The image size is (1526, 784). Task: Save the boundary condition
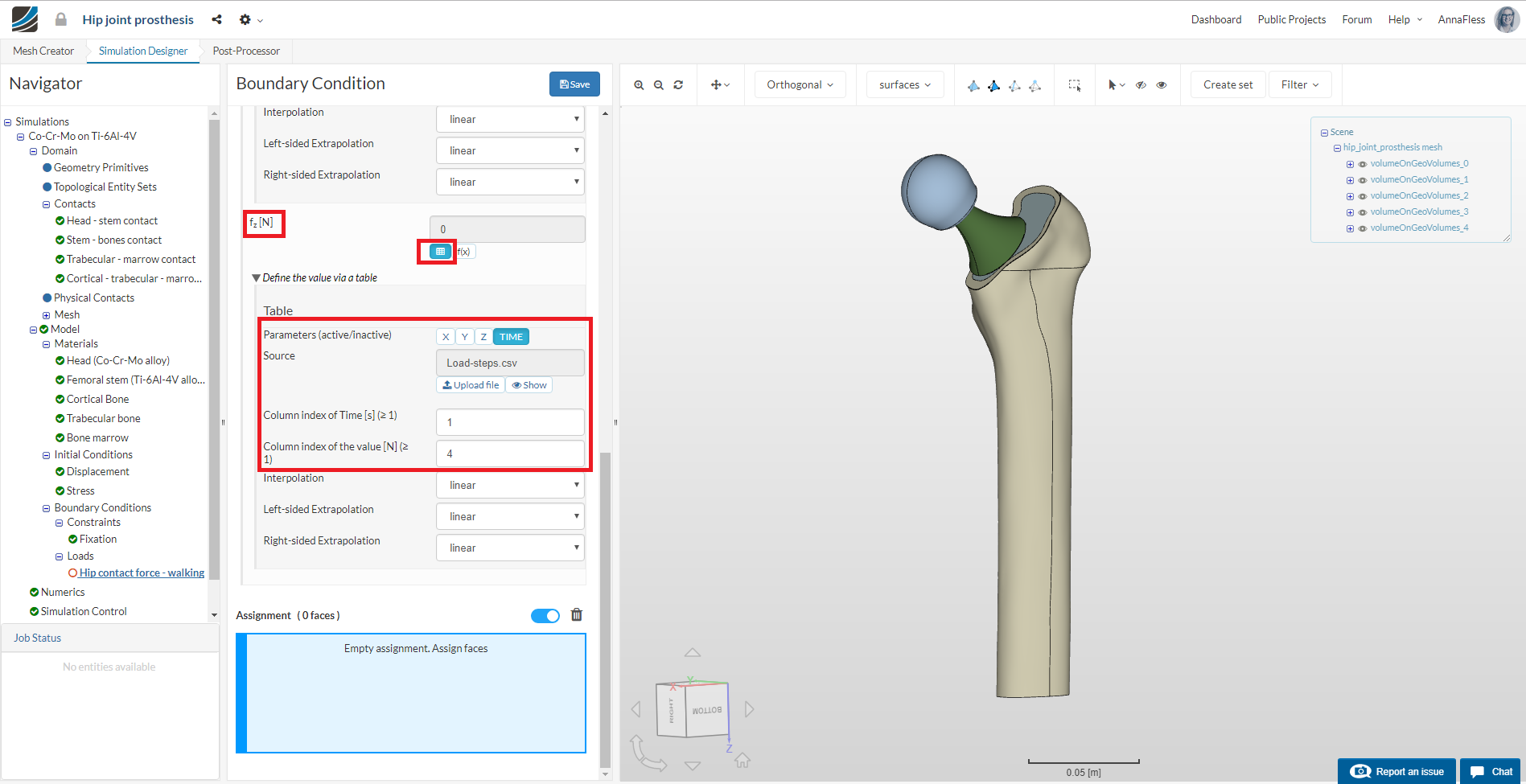point(574,84)
